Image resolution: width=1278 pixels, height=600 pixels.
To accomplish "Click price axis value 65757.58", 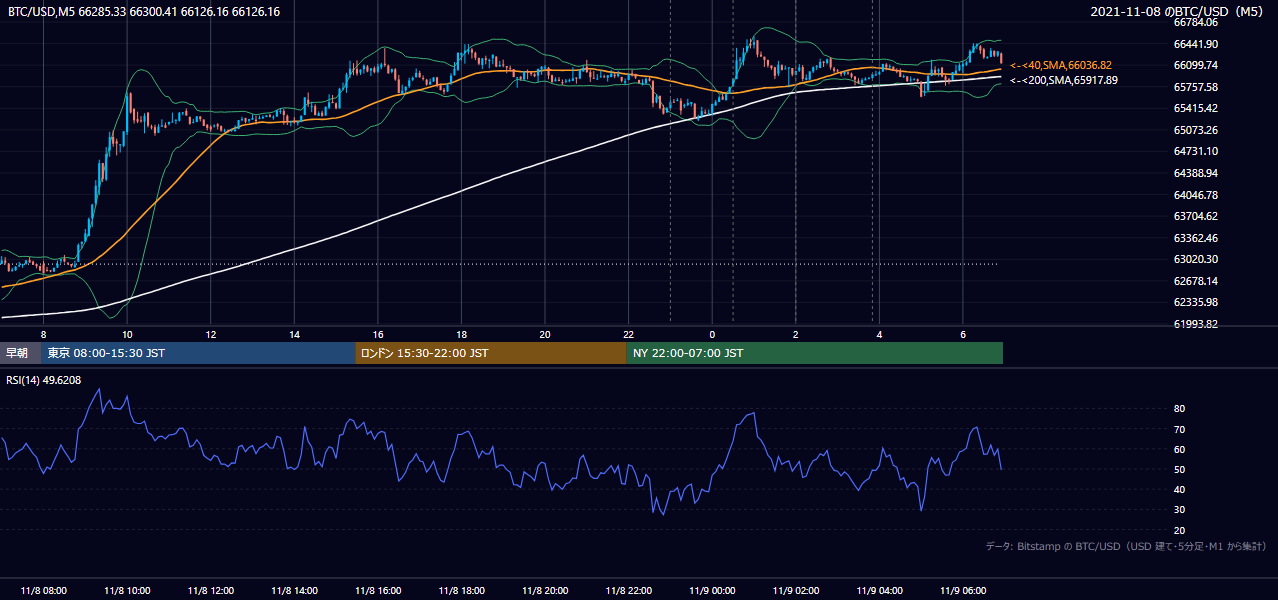I will 1195,87.
